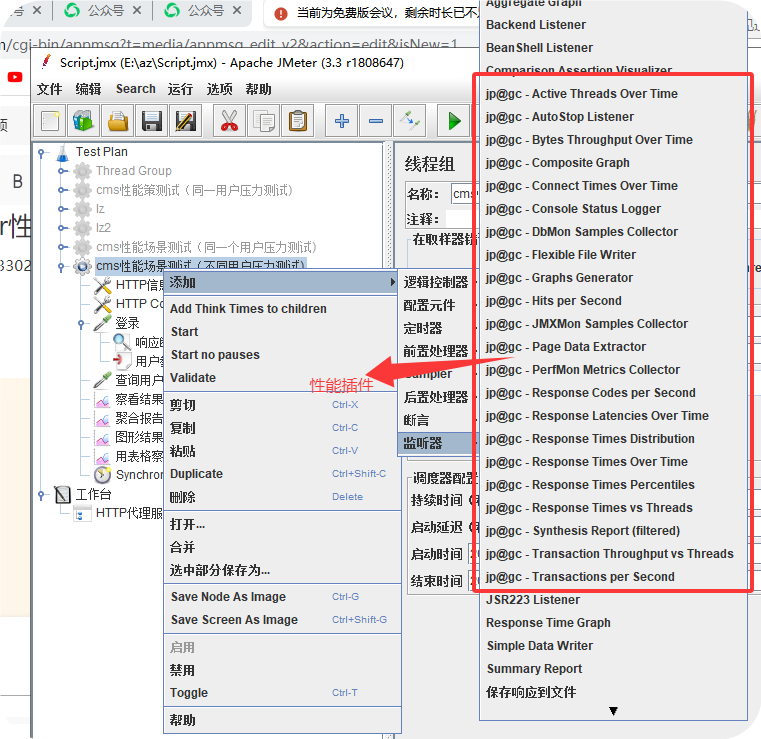Expand the lz2 tree node

(x=61, y=228)
